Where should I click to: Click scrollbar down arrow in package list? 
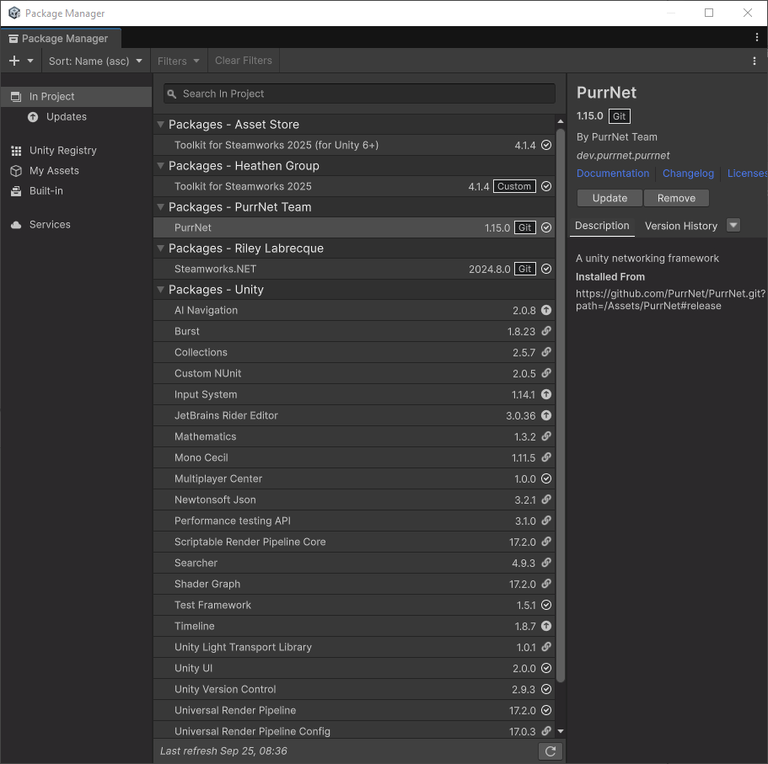tap(561, 731)
